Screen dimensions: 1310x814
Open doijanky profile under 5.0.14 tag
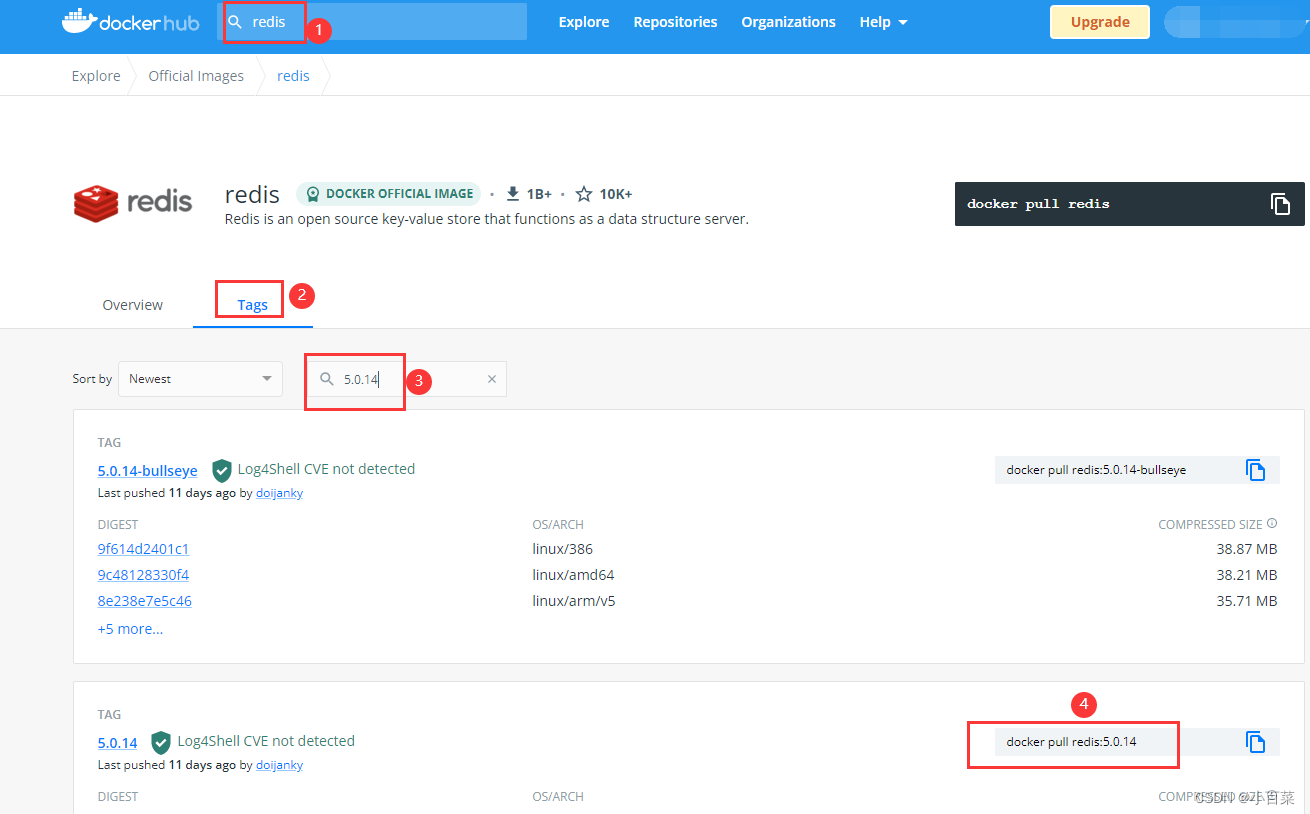[279, 765]
